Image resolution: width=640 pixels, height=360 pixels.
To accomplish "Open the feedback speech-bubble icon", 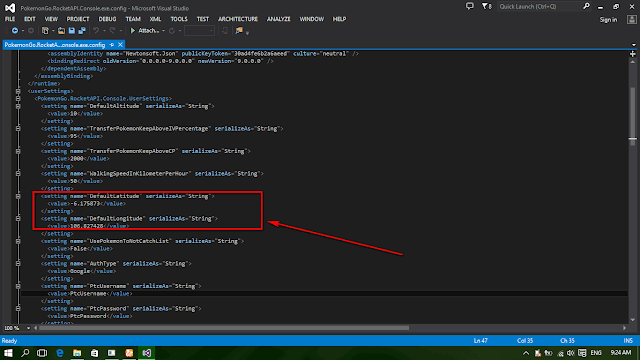I will click(x=470, y=6).
